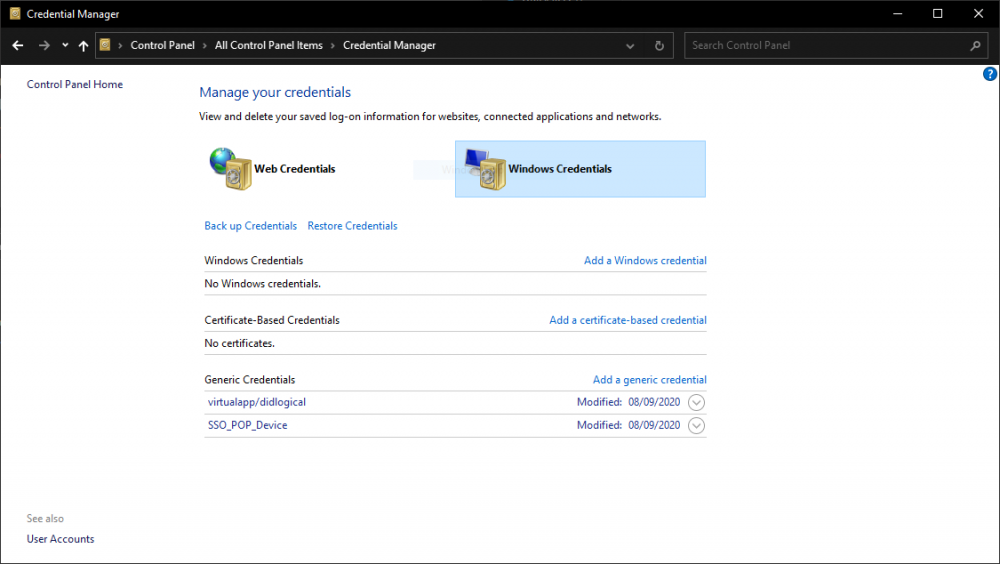Click the Back up Credentials link
The image size is (1000, 564).
(x=251, y=226)
